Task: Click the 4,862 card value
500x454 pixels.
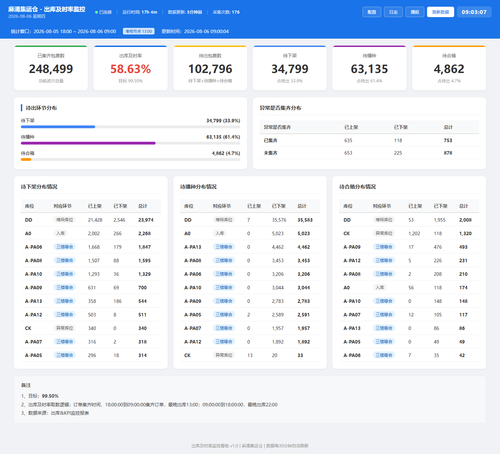Action: coord(449,69)
